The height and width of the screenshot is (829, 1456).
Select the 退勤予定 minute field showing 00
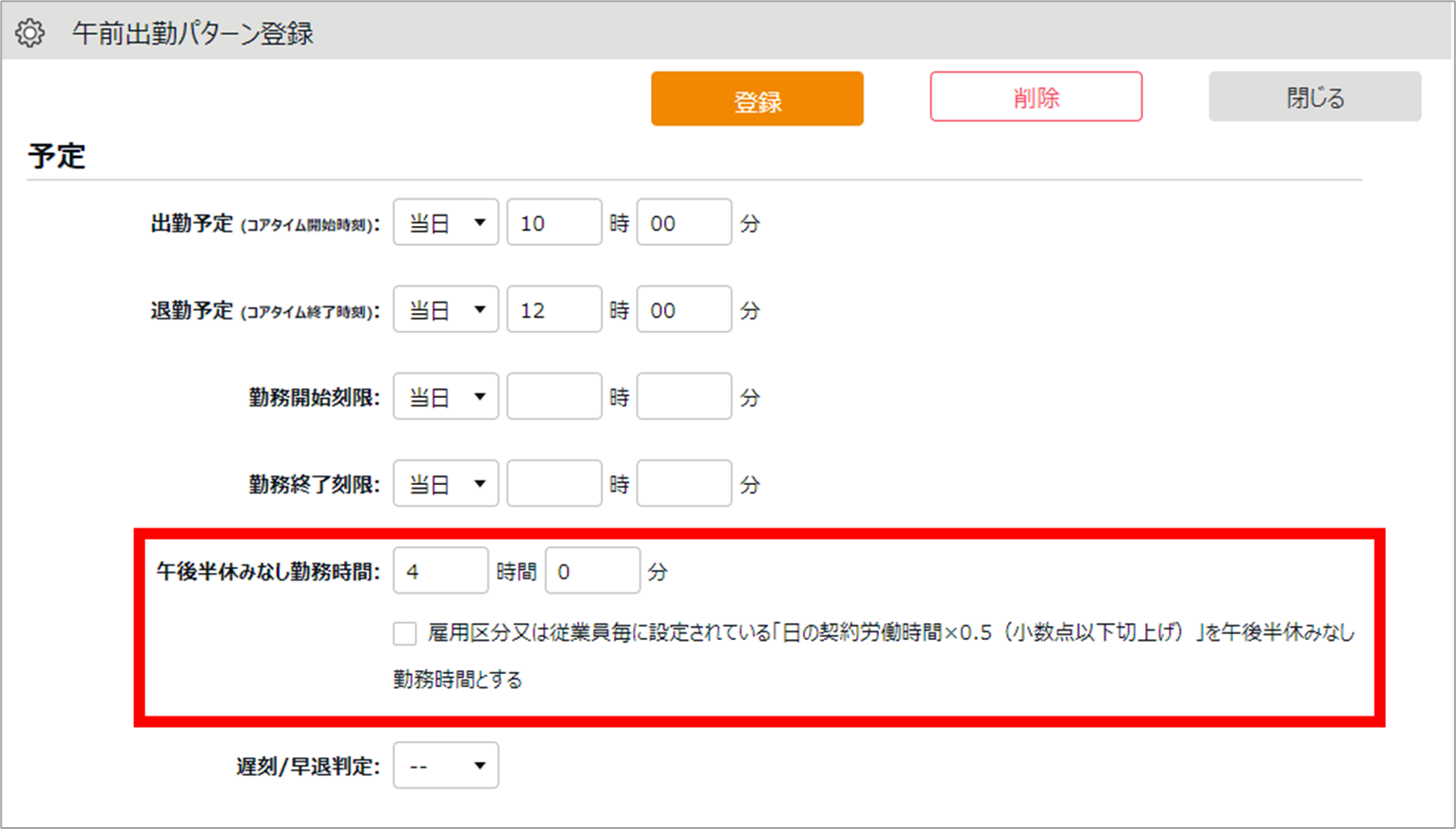point(683,310)
